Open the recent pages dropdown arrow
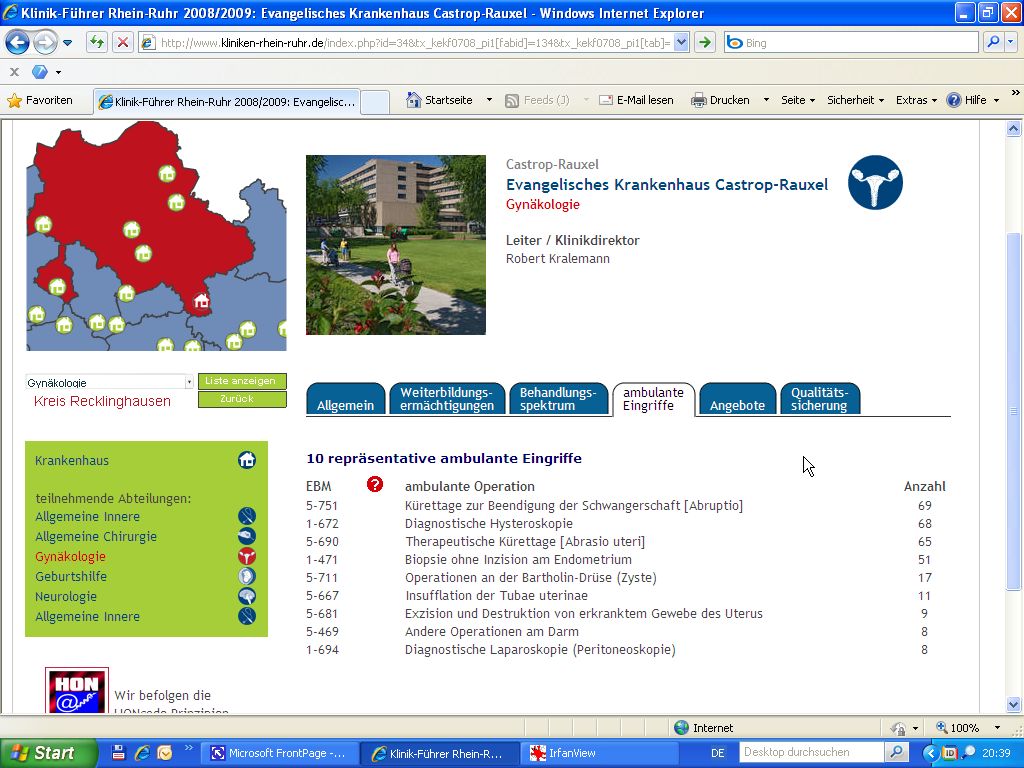The width and height of the screenshot is (1024, 768). pyautogui.click(x=67, y=43)
